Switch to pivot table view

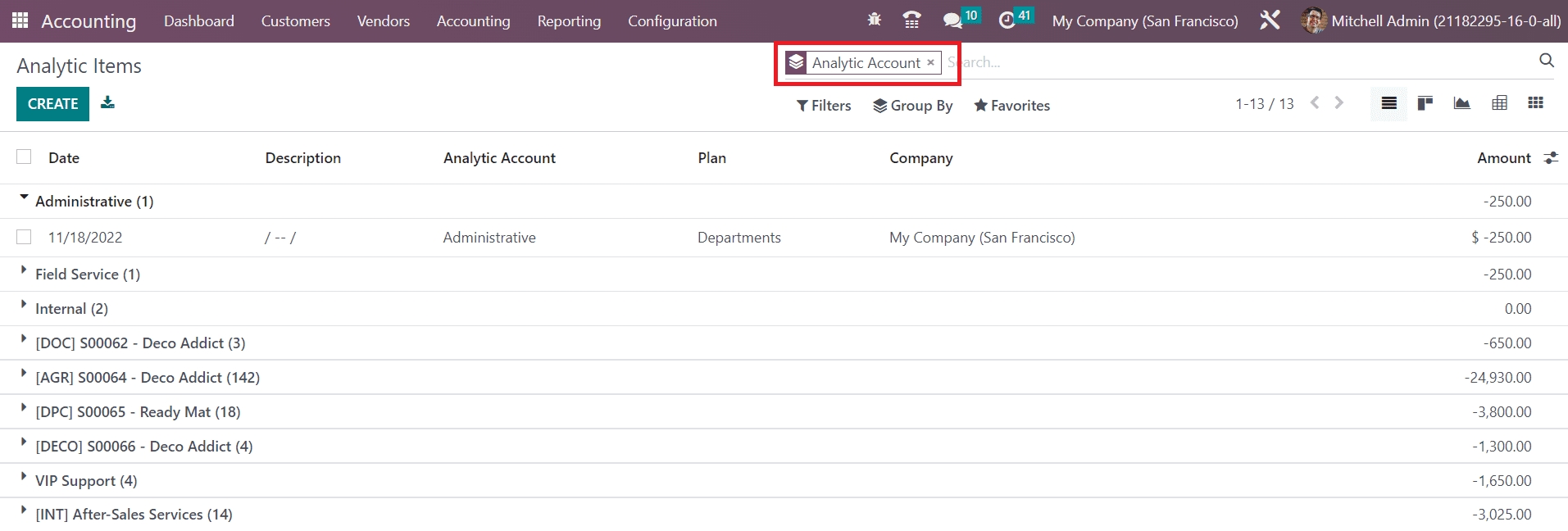click(1499, 103)
